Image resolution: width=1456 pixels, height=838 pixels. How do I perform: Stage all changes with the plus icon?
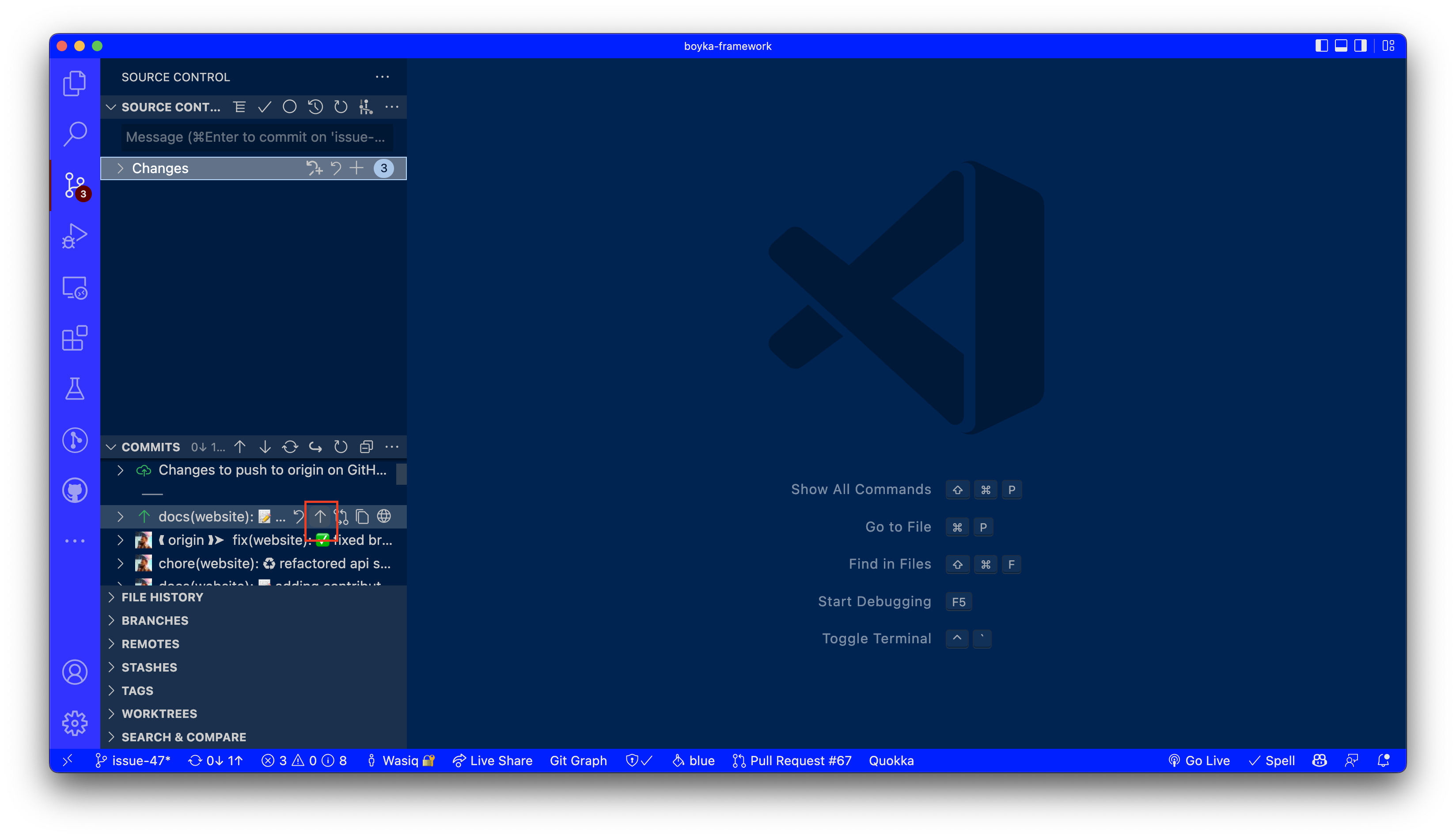356,168
